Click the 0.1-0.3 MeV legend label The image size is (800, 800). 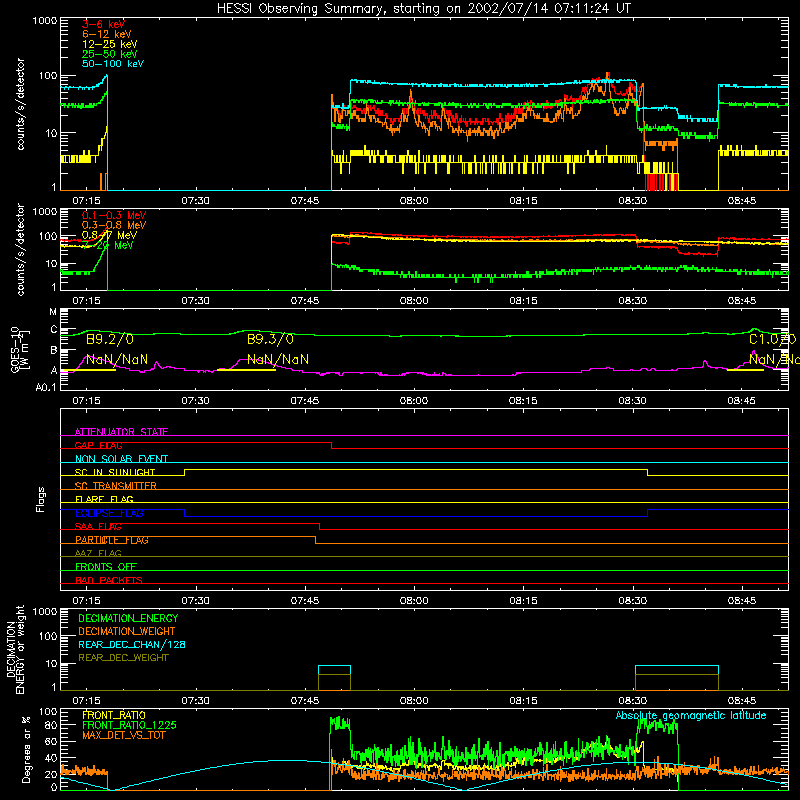coord(114,215)
